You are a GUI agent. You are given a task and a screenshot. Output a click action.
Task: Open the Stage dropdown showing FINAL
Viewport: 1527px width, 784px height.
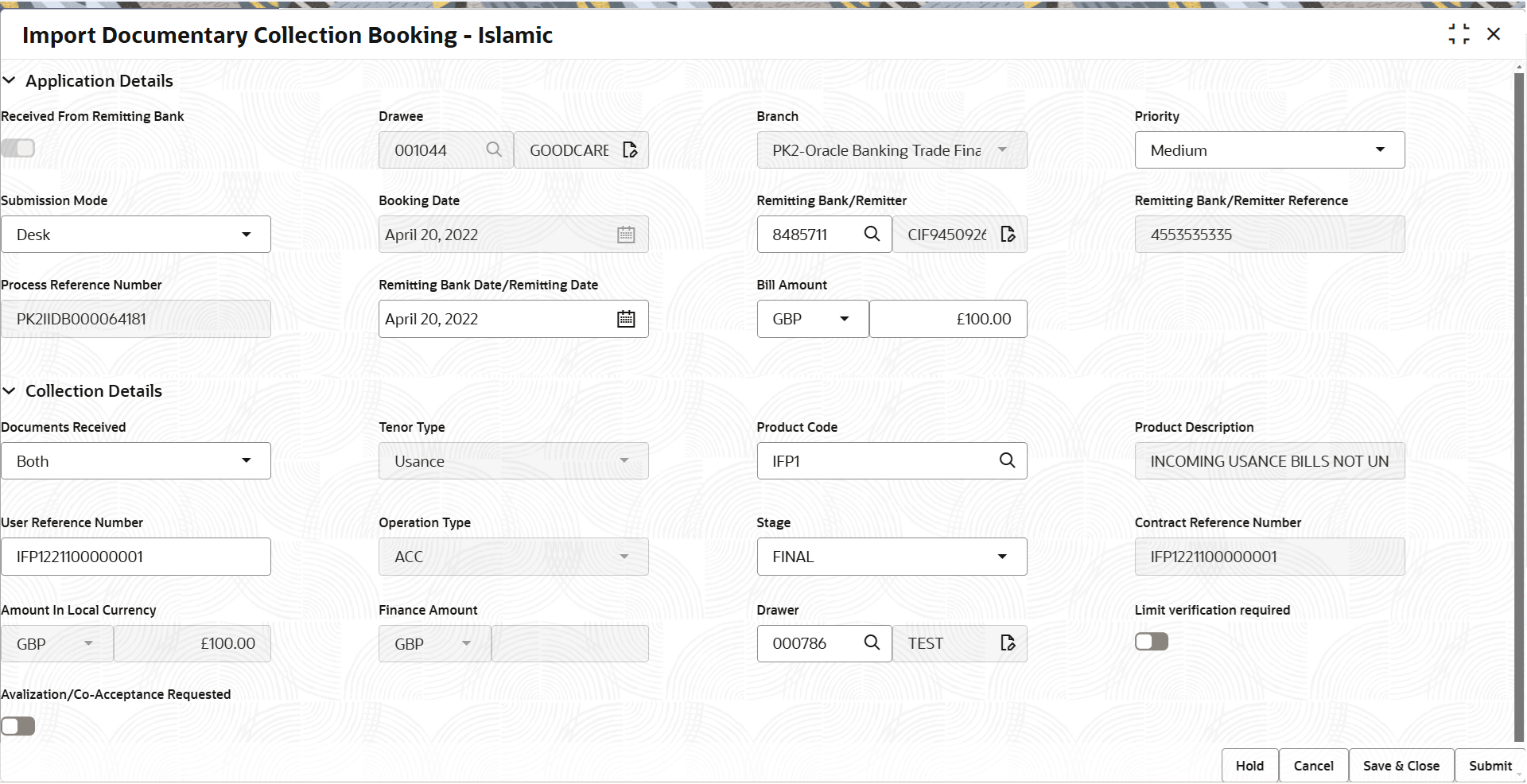(892, 557)
